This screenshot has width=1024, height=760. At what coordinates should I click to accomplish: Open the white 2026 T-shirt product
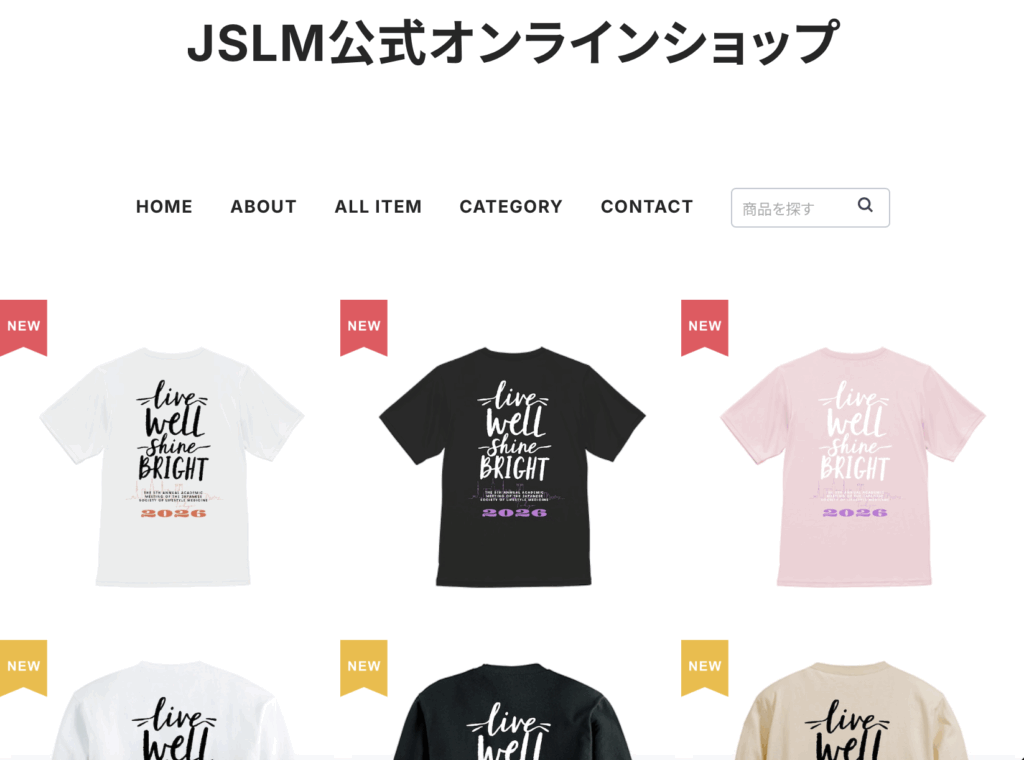pos(172,467)
